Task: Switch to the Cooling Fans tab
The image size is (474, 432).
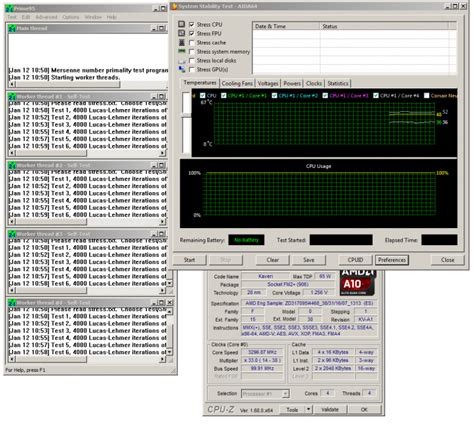Action: tap(237, 84)
